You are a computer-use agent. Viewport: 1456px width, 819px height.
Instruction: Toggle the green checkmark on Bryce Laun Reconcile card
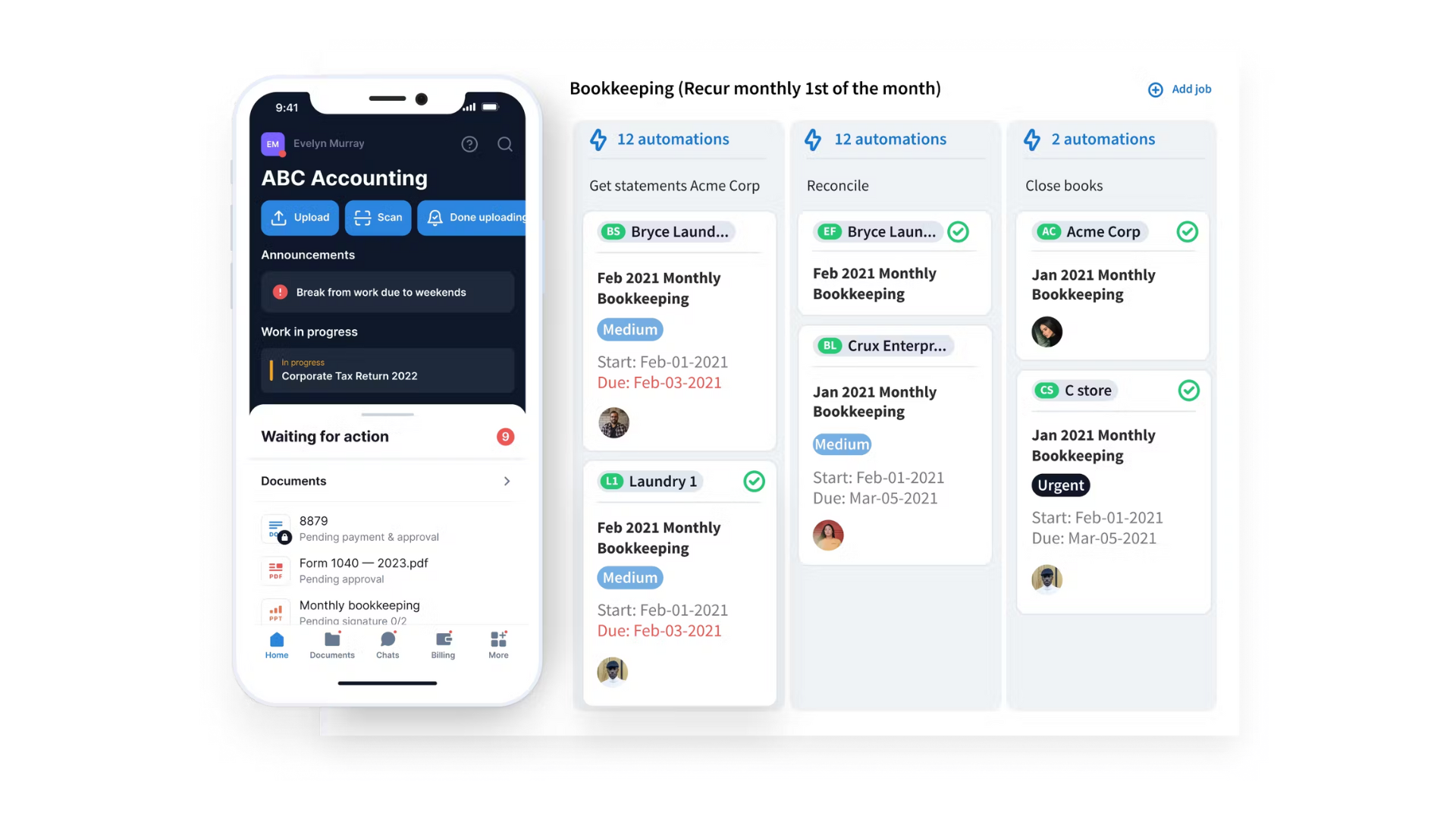(958, 231)
